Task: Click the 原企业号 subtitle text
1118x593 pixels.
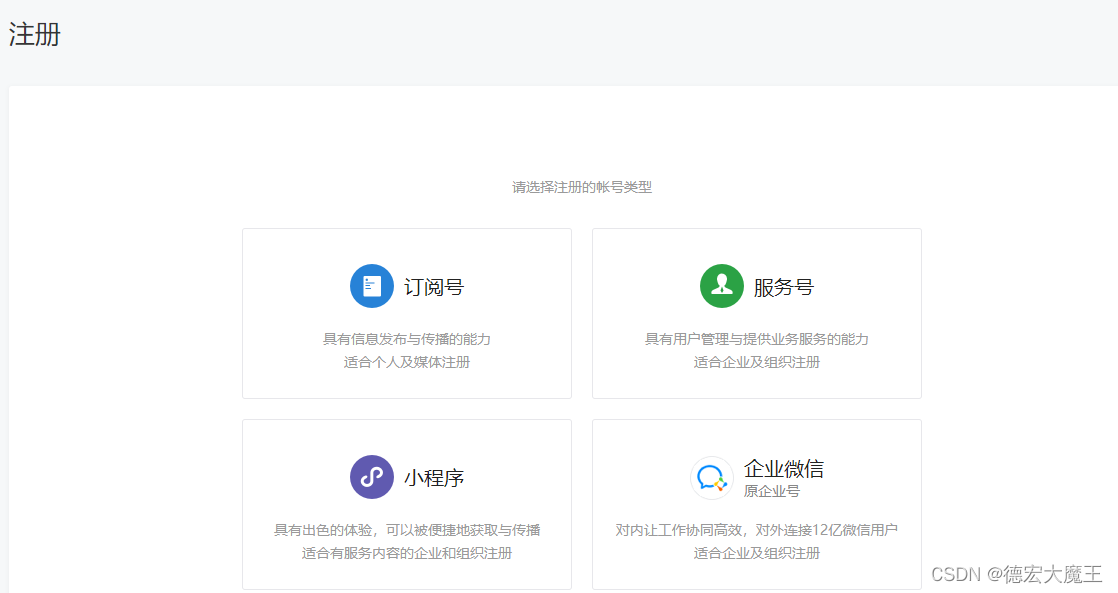Action: pos(771,491)
